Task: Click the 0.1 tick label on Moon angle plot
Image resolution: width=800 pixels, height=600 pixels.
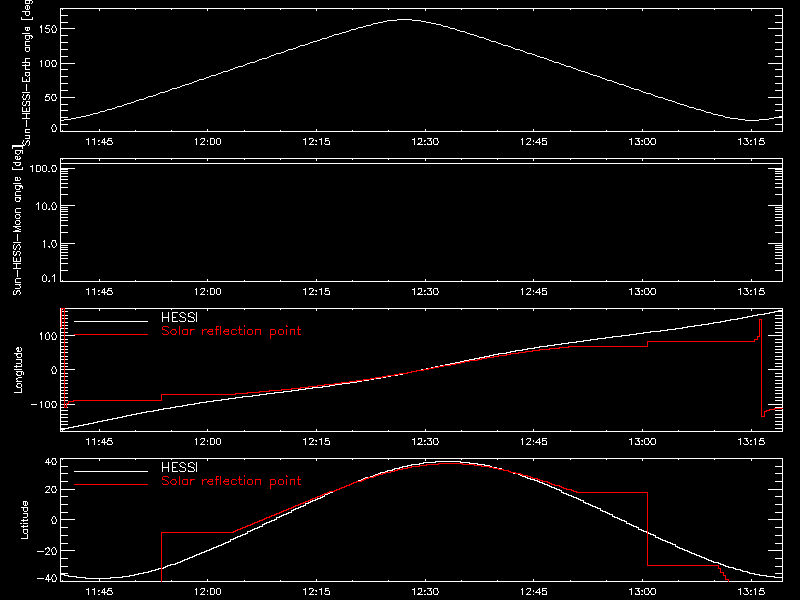Action: point(49,278)
